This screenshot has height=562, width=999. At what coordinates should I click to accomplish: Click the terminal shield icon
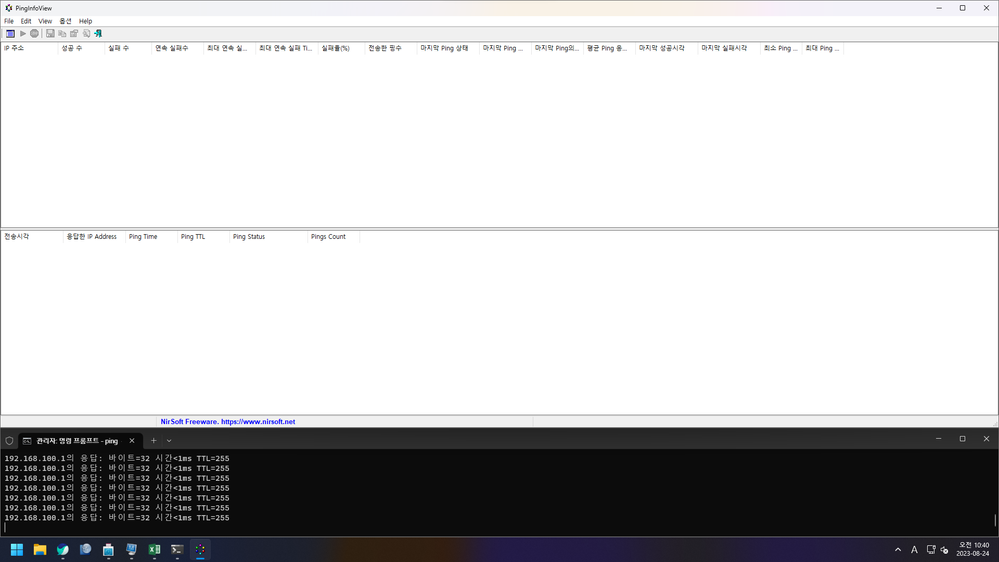tap(10, 441)
